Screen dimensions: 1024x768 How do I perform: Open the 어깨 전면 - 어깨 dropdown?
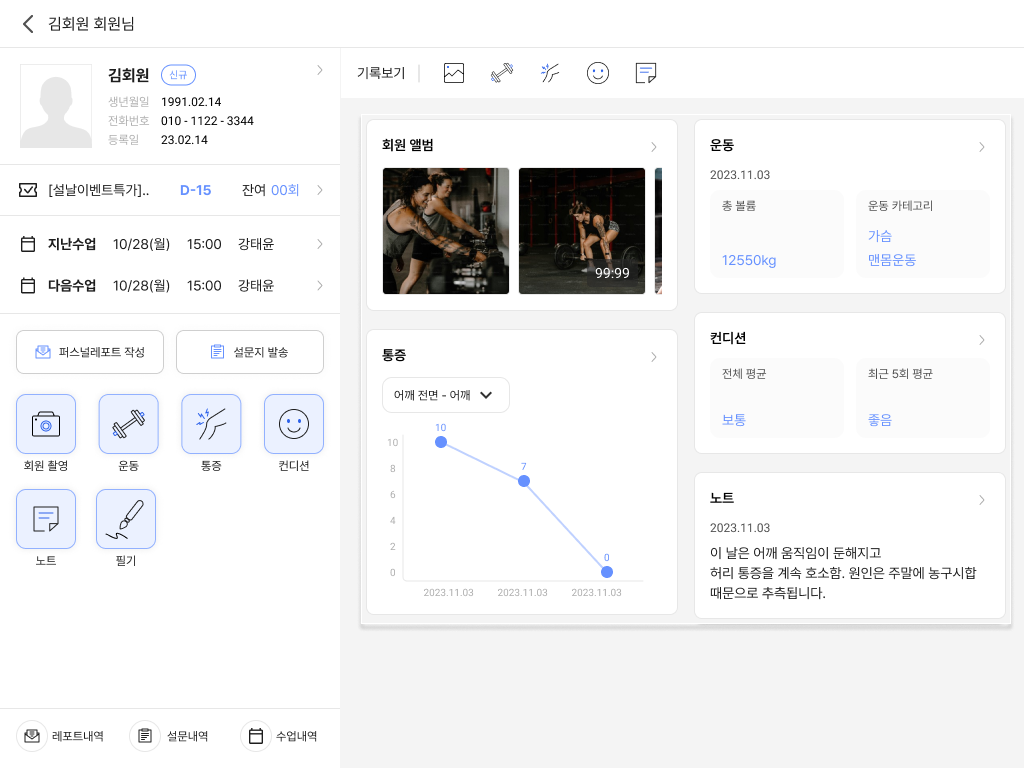click(445, 395)
